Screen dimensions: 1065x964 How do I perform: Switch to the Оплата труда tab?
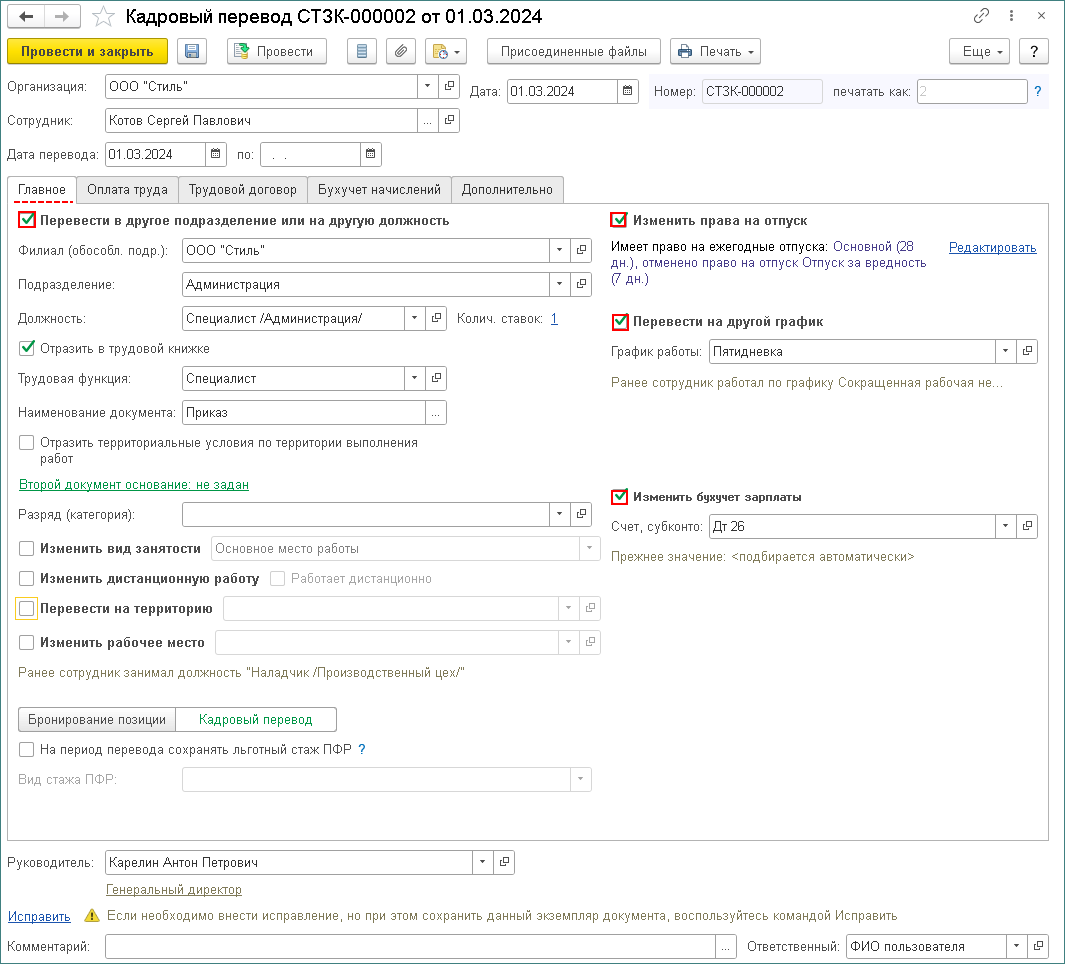(x=127, y=190)
